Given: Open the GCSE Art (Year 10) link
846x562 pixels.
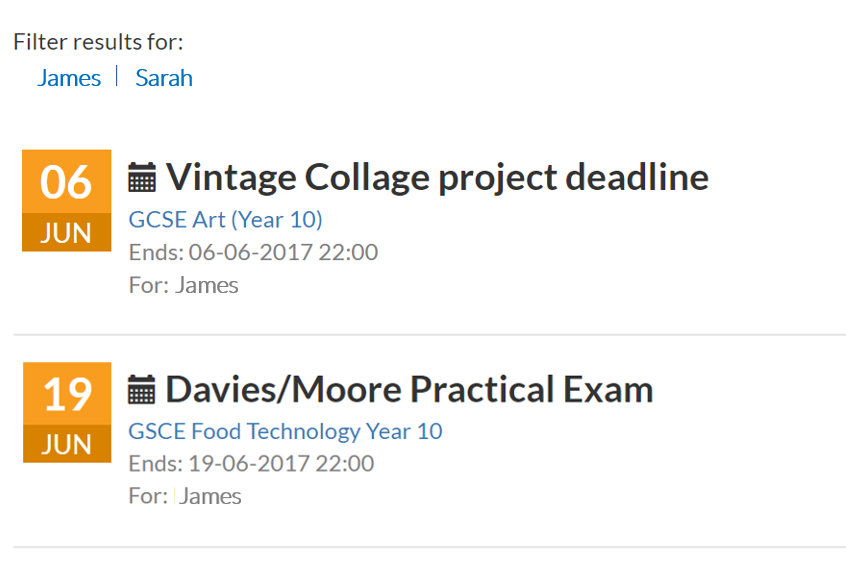Looking at the screenshot, I should click(226, 219).
